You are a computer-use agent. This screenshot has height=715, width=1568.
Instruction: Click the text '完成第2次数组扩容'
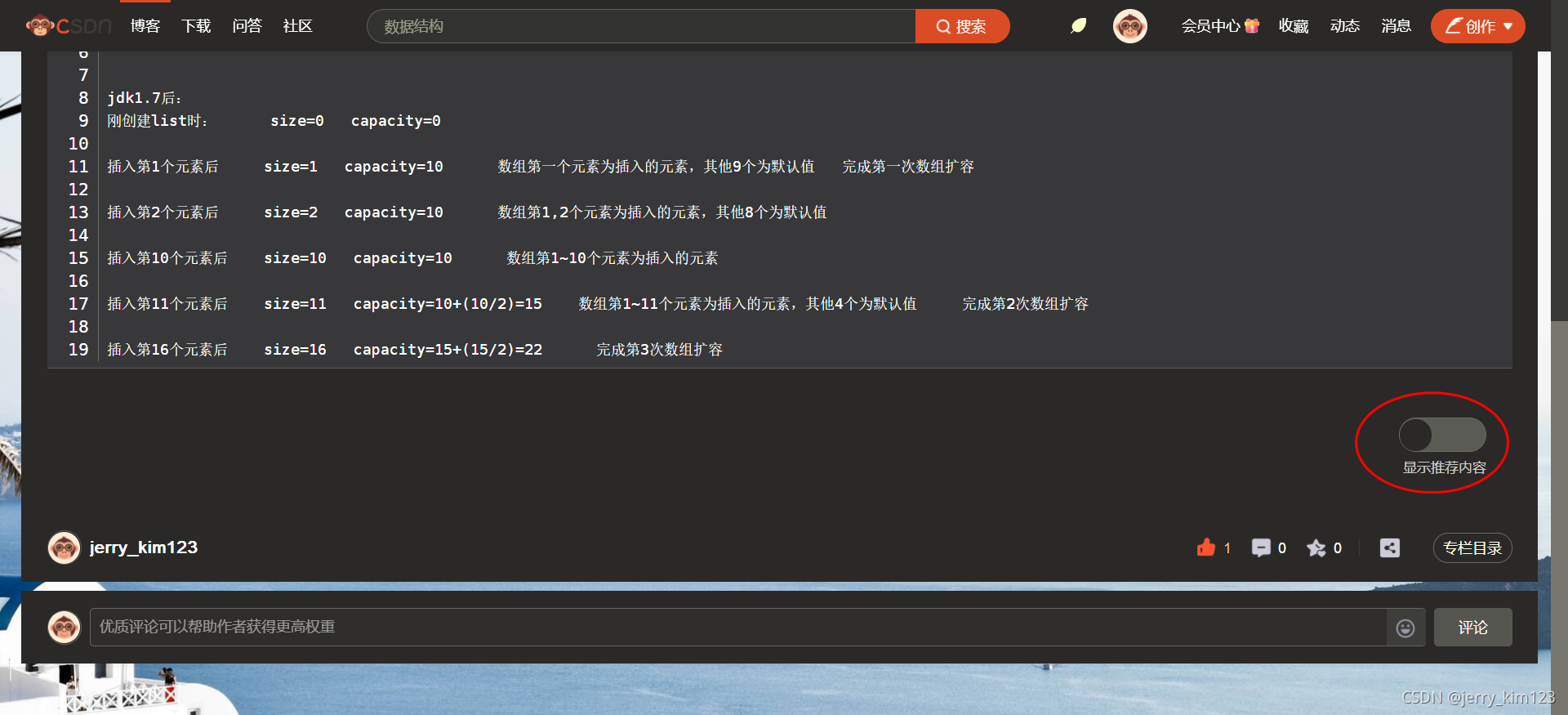1025,304
